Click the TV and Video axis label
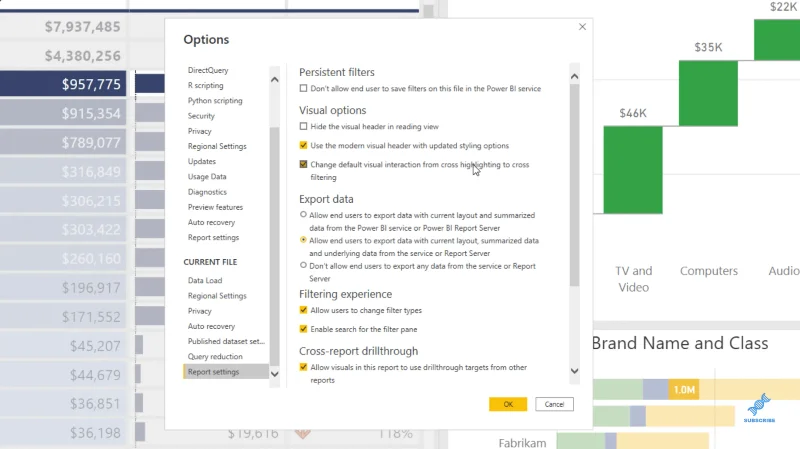The height and width of the screenshot is (449, 800). pyautogui.click(x=633, y=279)
